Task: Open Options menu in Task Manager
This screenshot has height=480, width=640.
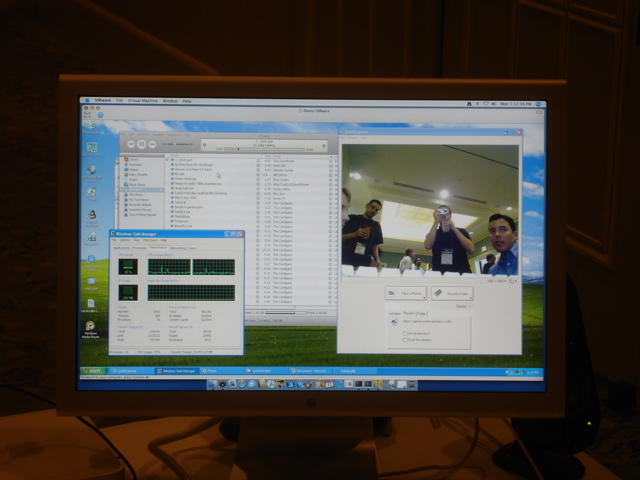Action: point(124,240)
